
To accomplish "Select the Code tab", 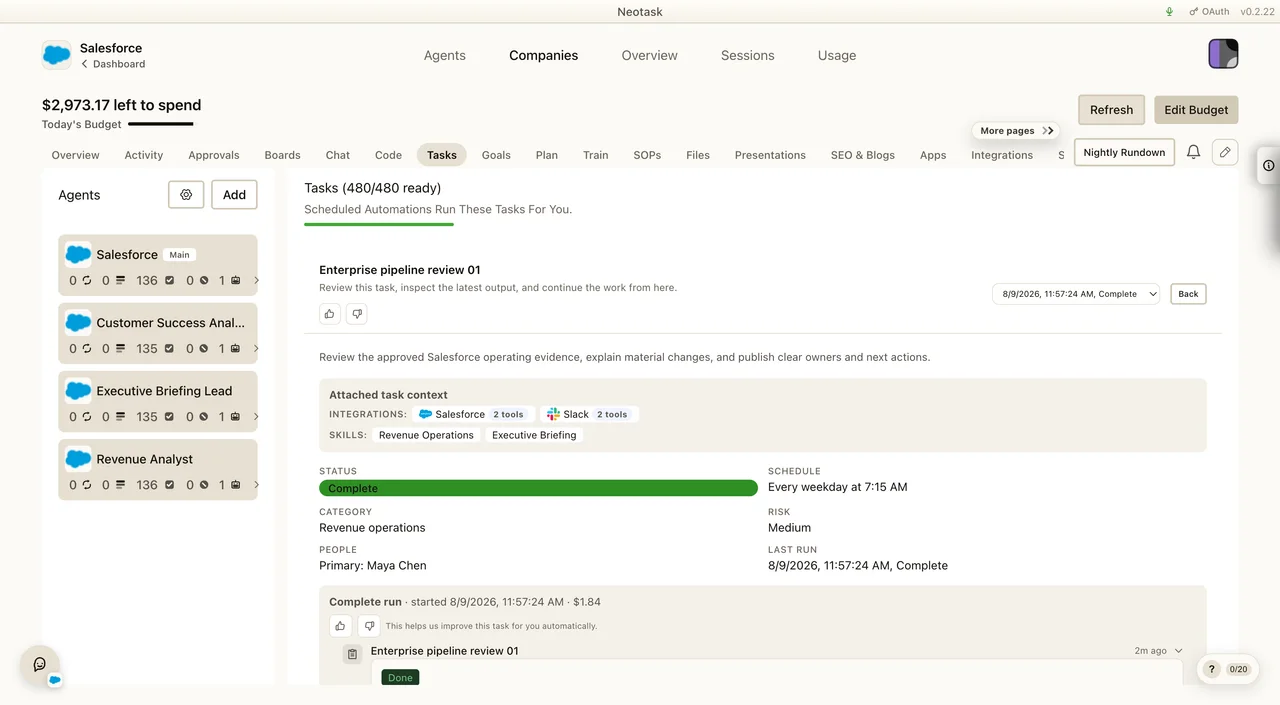I will [x=389, y=155].
